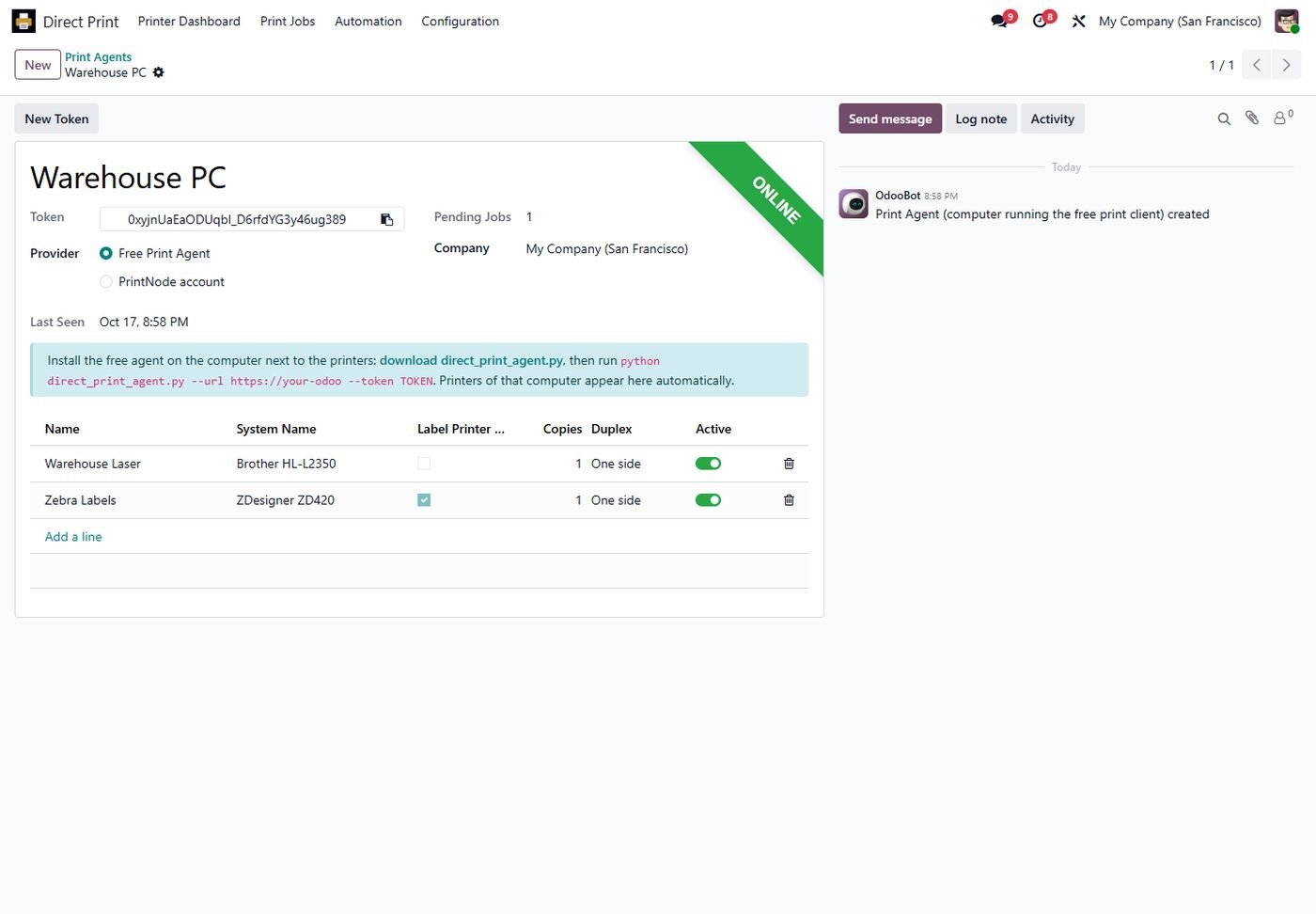Show followers of this record
This screenshot has height=914, width=1316.
pyautogui.click(x=1283, y=118)
